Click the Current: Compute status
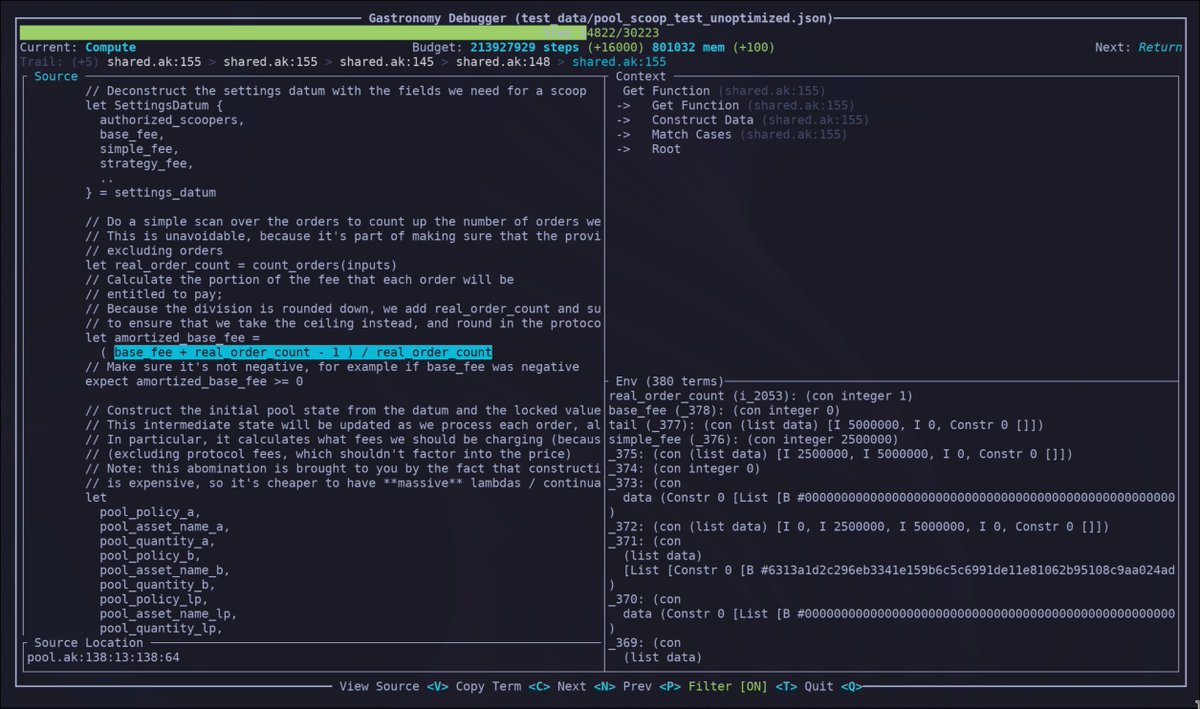Screen dimensions: 1200x709 tap(78, 47)
